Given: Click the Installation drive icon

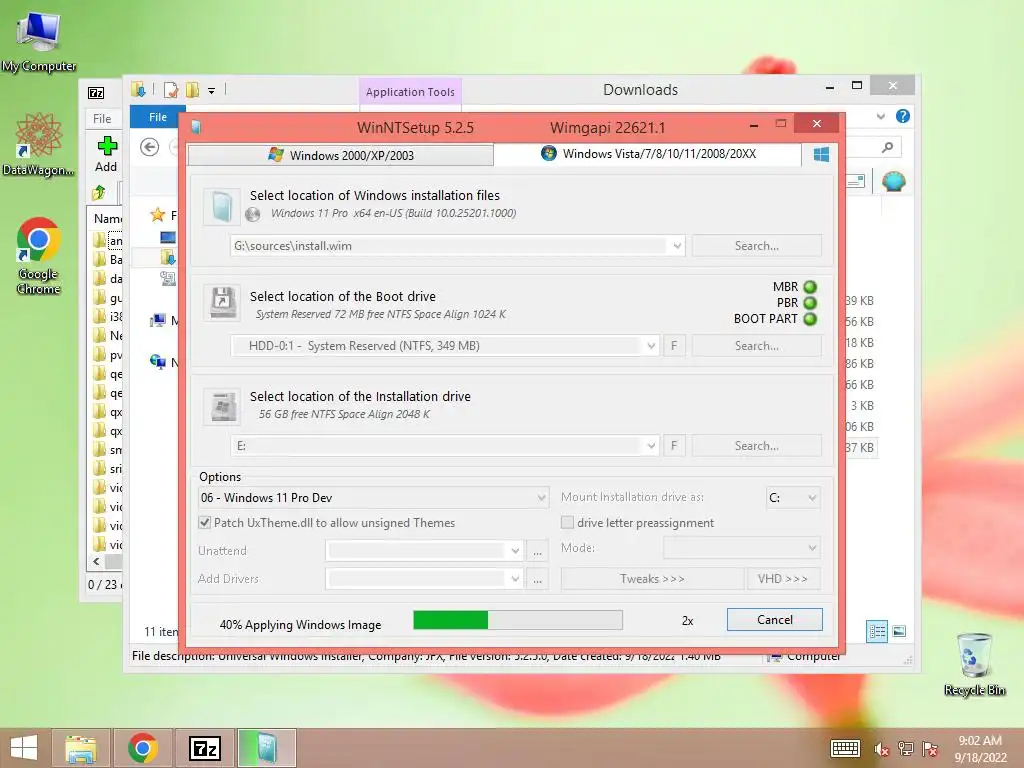Looking at the screenshot, I should coord(221,406).
